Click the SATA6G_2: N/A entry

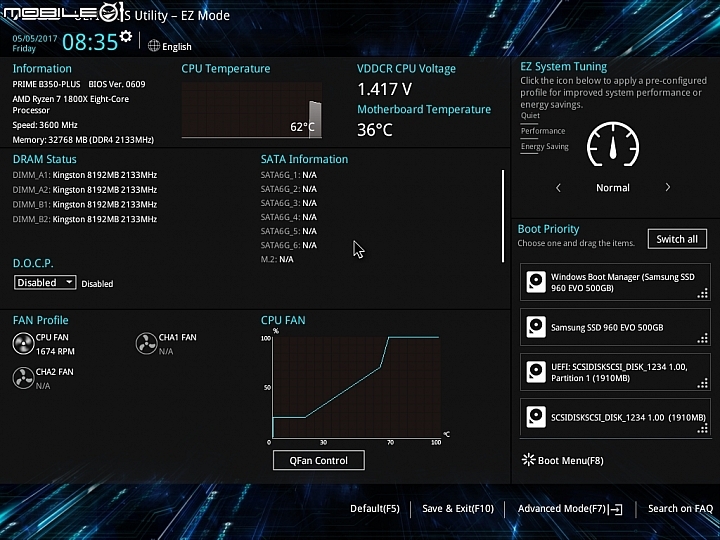coord(288,189)
